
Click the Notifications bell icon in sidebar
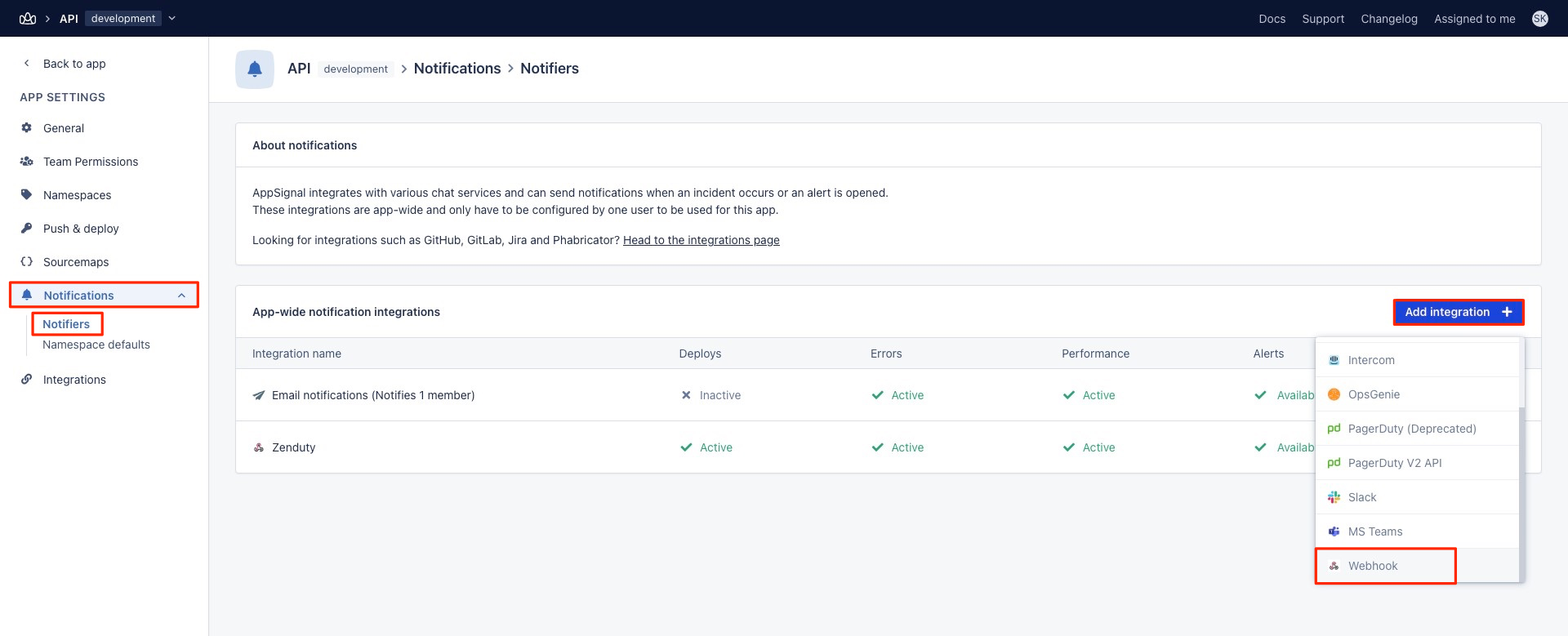coord(27,295)
